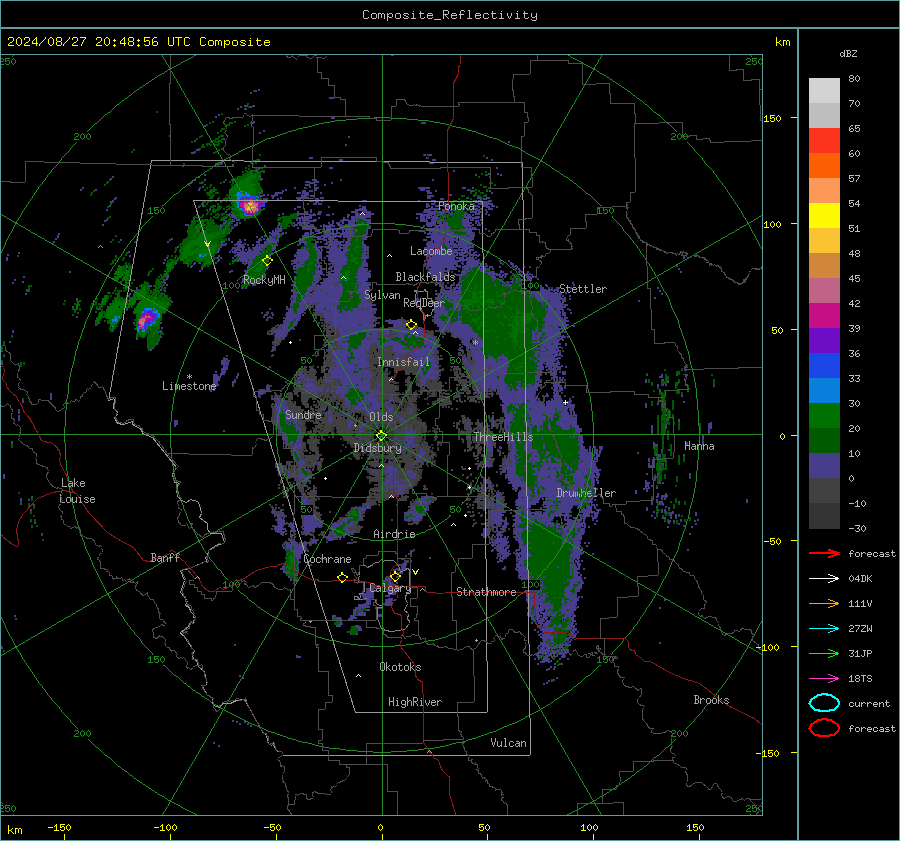This screenshot has height=841, width=900.
Task: Click the Stettler label
Action: [x=583, y=289]
